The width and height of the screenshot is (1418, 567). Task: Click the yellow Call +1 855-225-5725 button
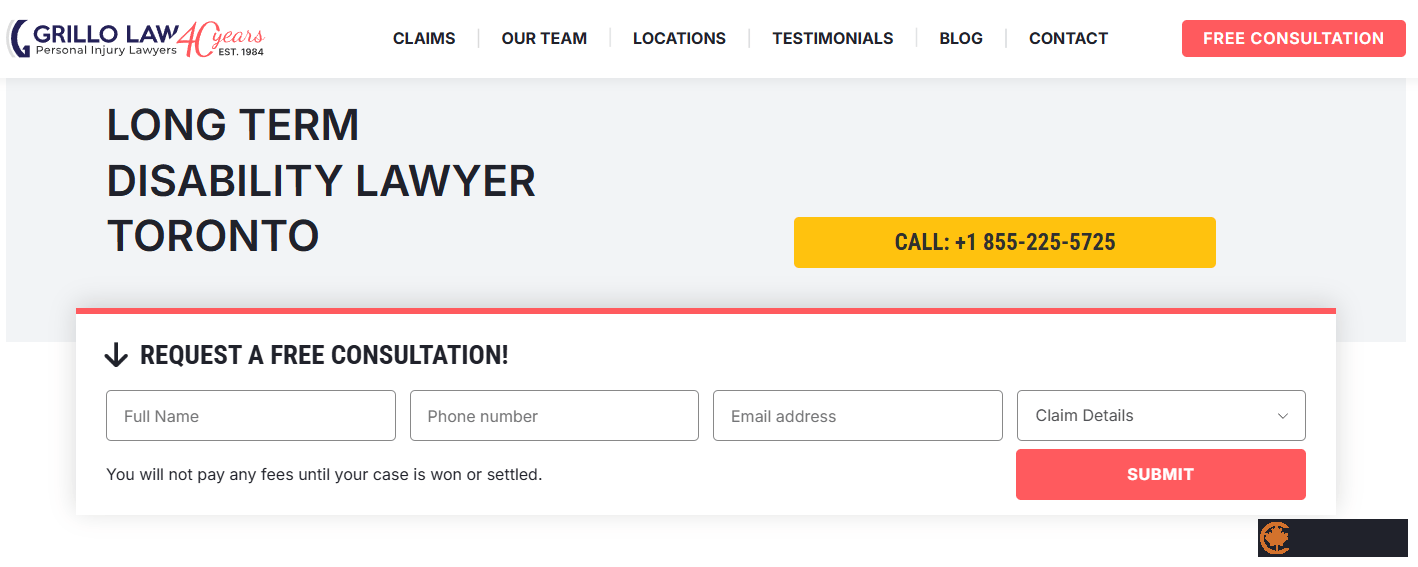pos(1004,242)
